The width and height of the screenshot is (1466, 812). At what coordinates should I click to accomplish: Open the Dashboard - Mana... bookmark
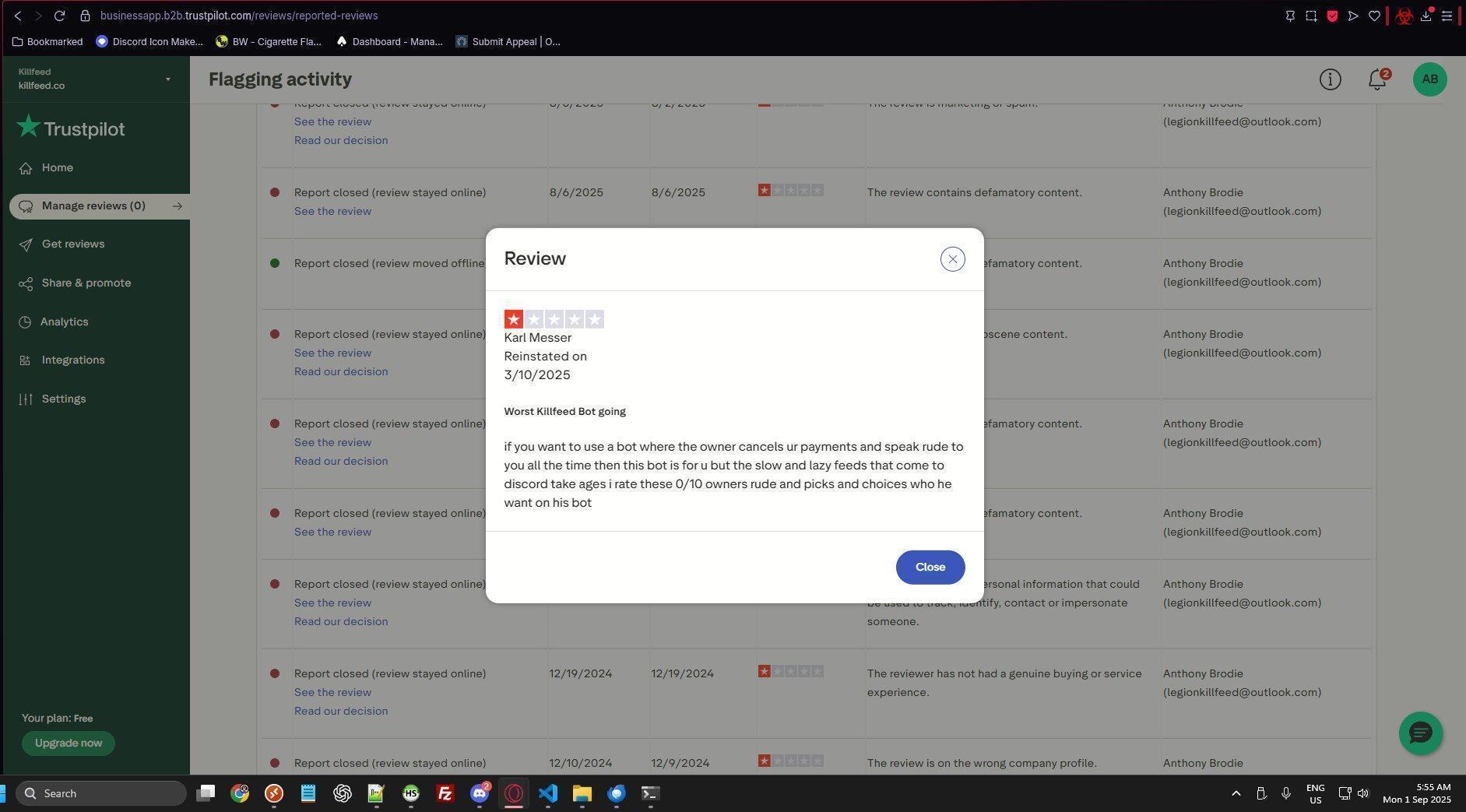389,42
